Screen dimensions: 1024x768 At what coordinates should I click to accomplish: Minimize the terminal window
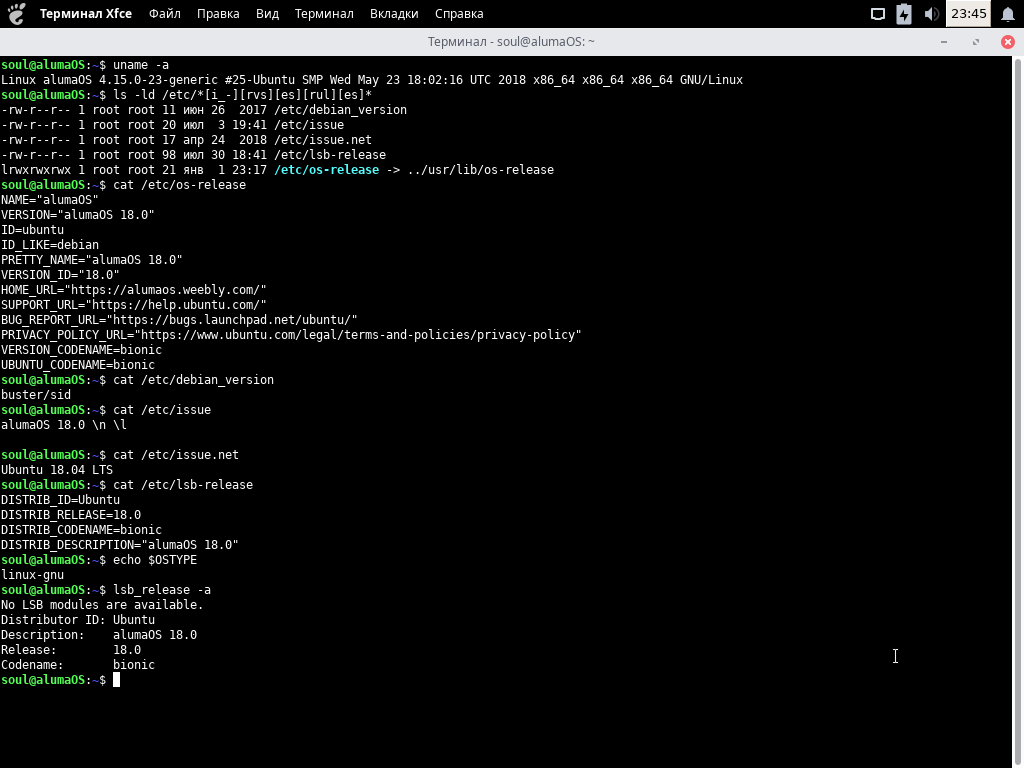click(944, 42)
